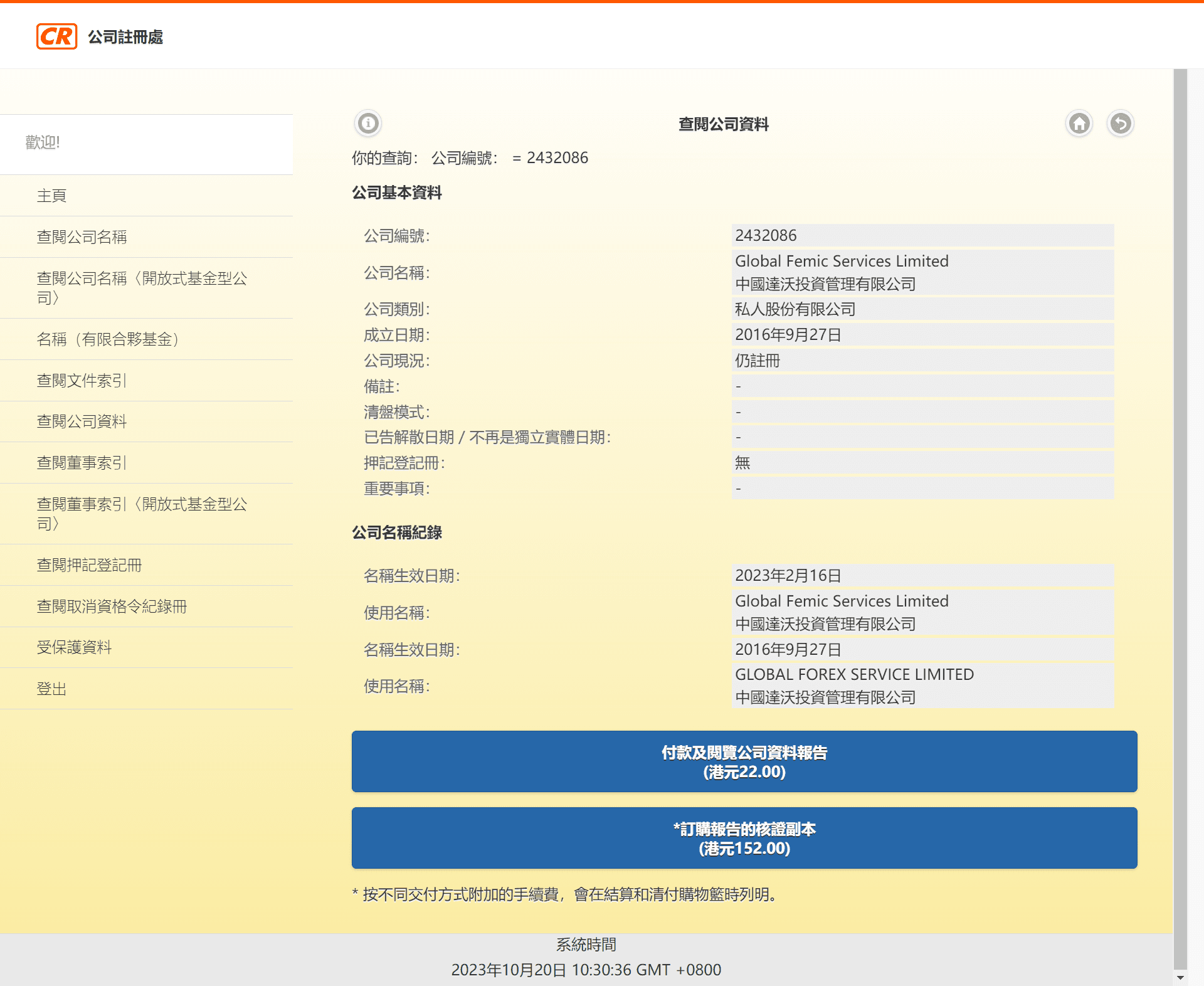Click the system time 2023年10月20日 10:30:36
The height and width of the screenshot is (986, 1204).
[586, 970]
